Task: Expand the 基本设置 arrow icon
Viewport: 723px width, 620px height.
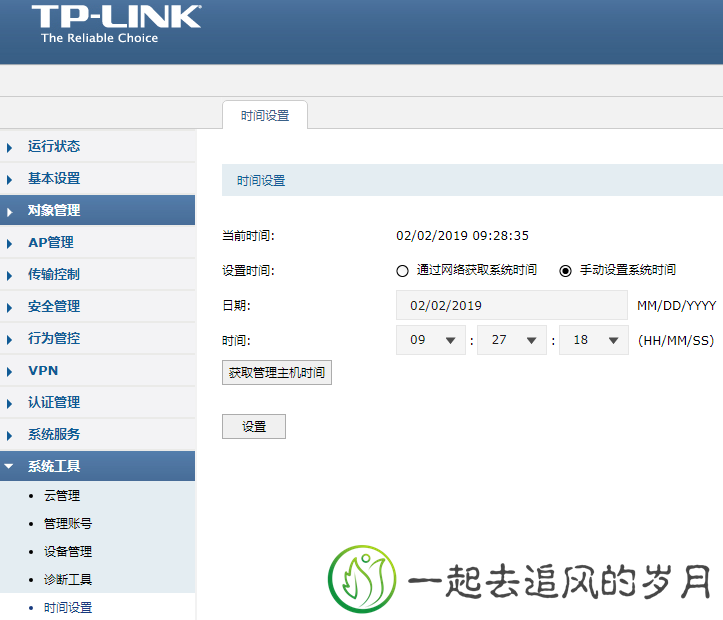Action: point(9,180)
